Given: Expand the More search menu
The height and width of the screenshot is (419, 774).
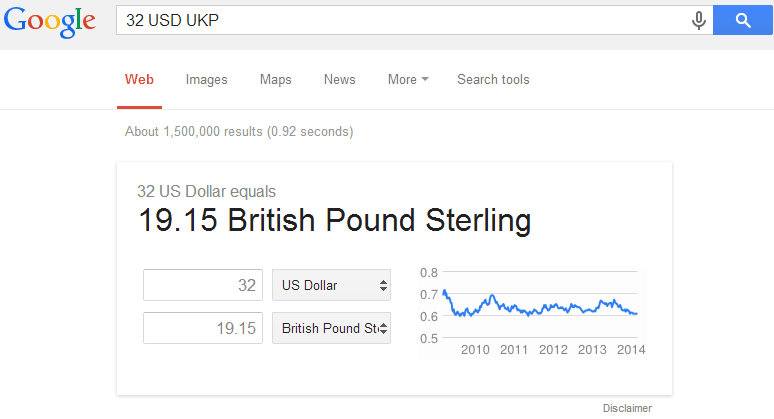Looking at the screenshot, I should [x=408, y=79].
